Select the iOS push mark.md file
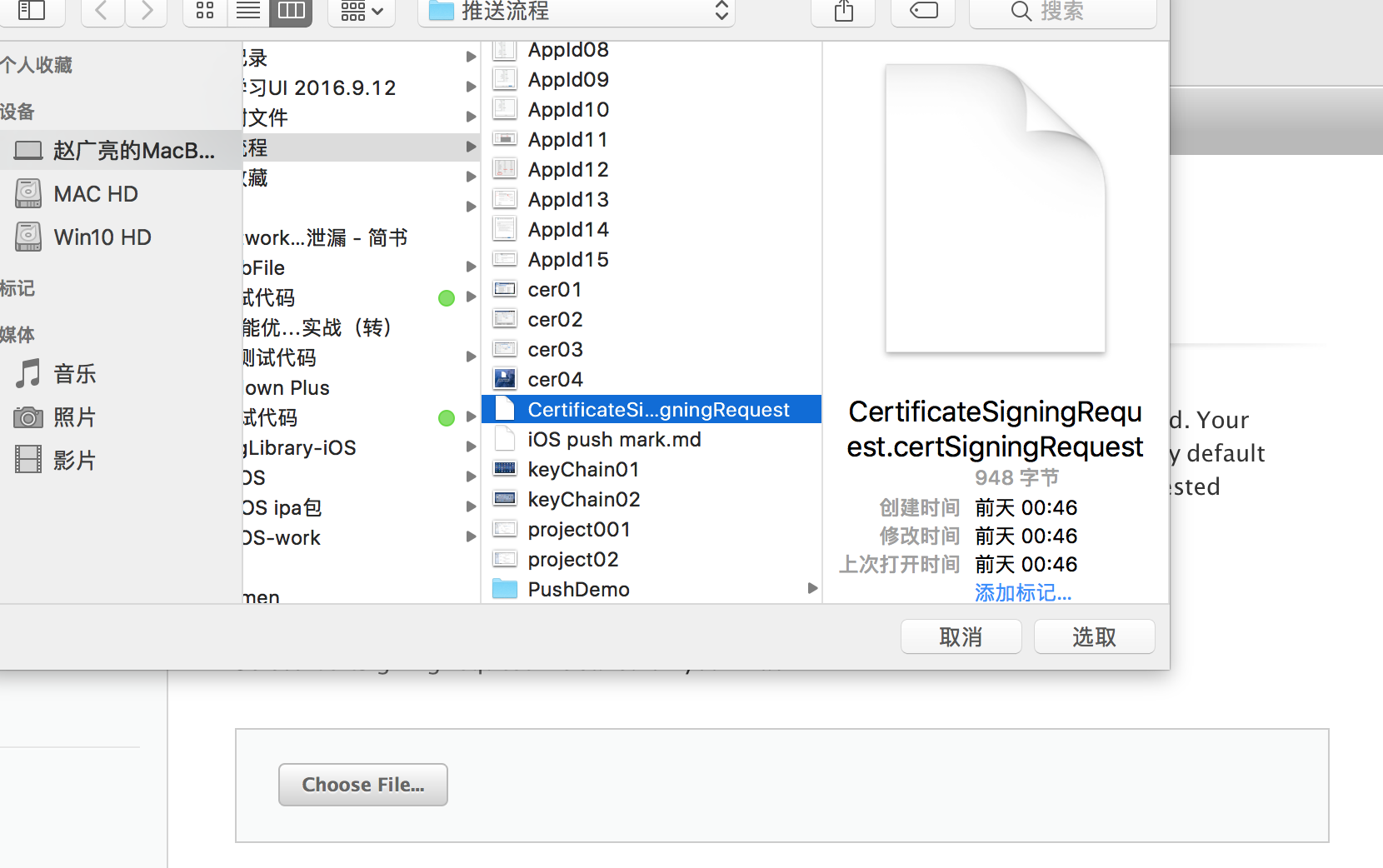1383x868 pixels. tap(614, 440)
